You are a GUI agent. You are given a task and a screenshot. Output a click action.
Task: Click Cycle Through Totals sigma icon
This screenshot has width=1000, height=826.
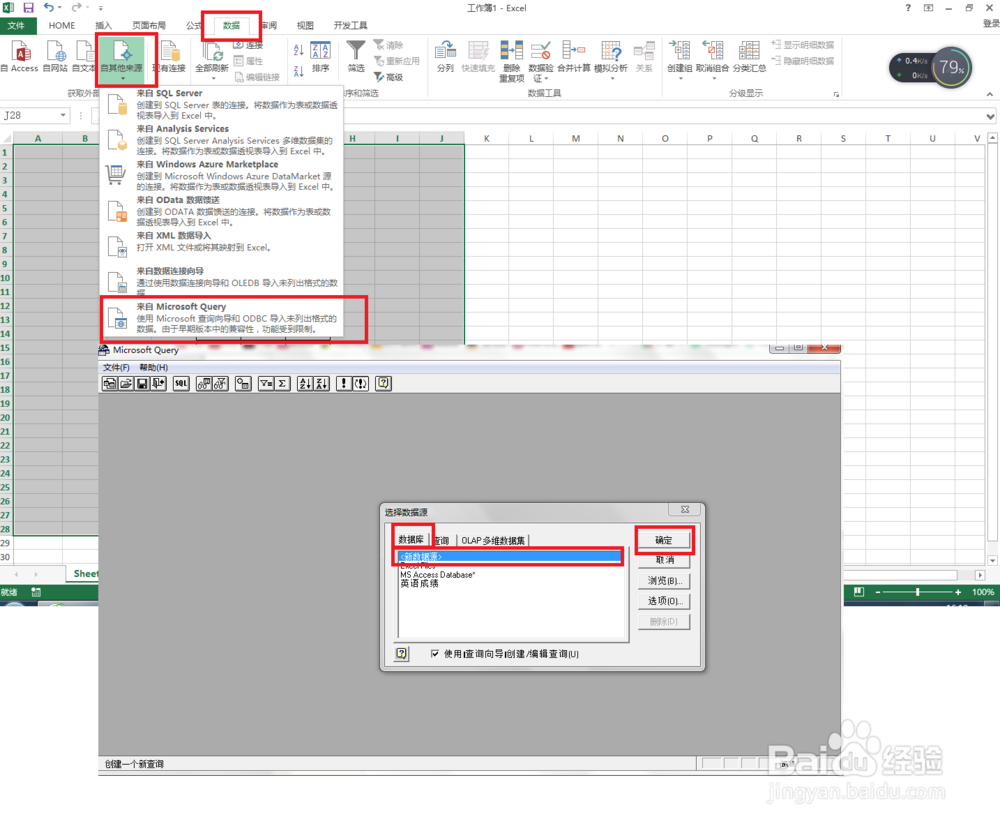point(282,383)
